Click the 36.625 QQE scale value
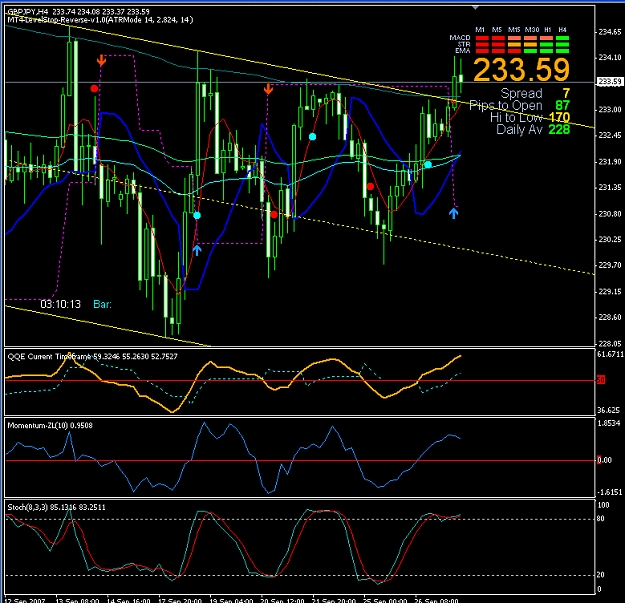Image resolution: width=625 pixels, height=603 pixels. pos(609,410)
